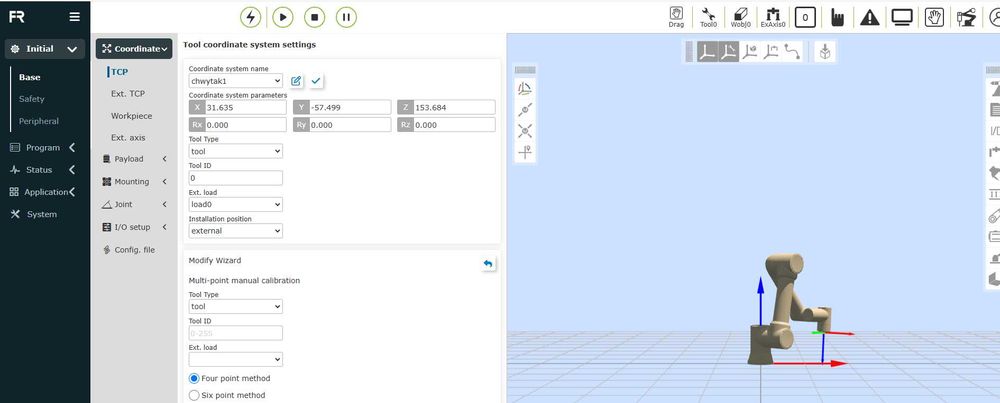Click the X value field 31.635

click(246, 107)
